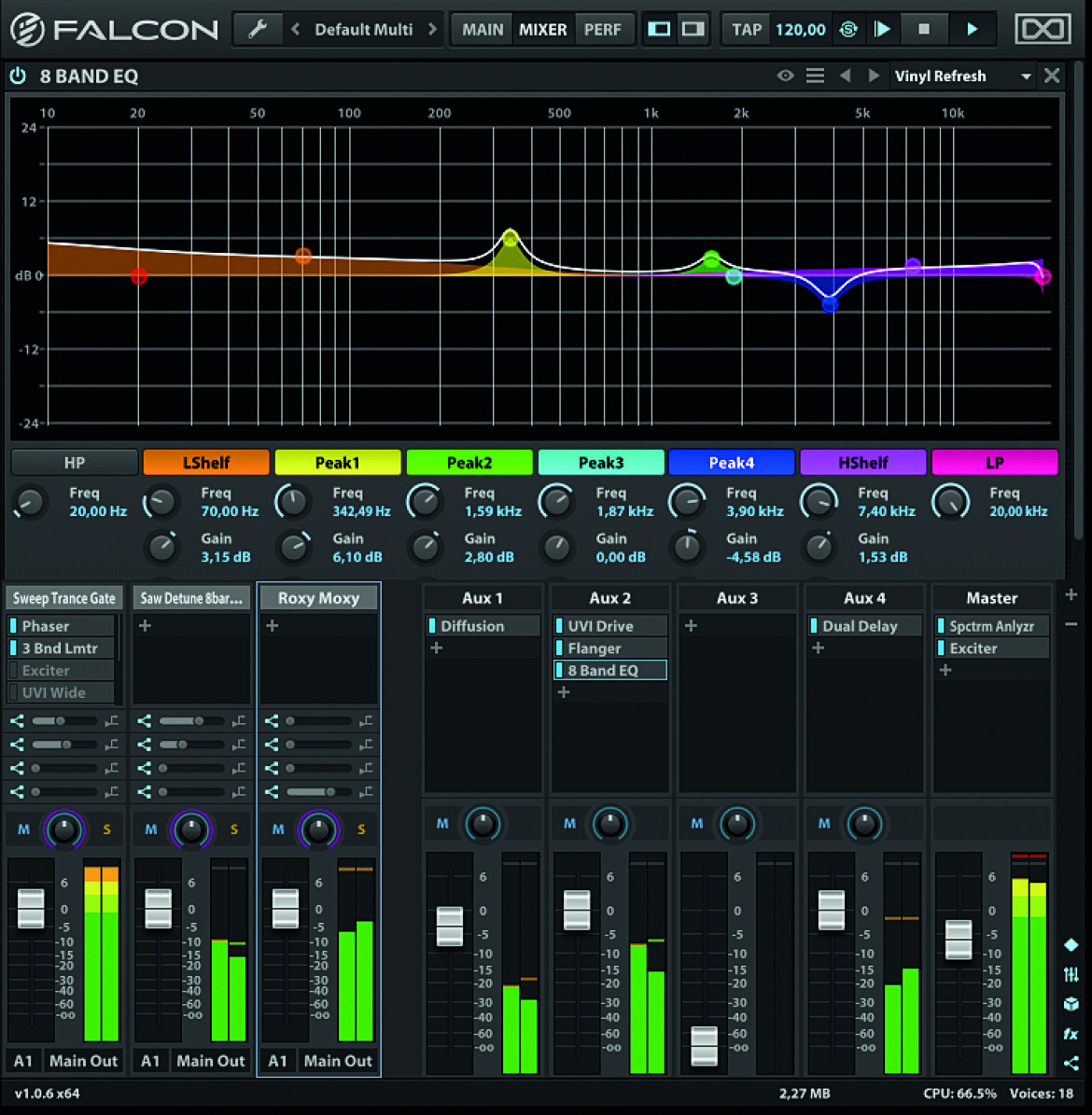The width and height of the screenshot is (1092, 1115).
Task: Toggle the tempo sync icon beside 120,00
Action: tap(848, 30)
